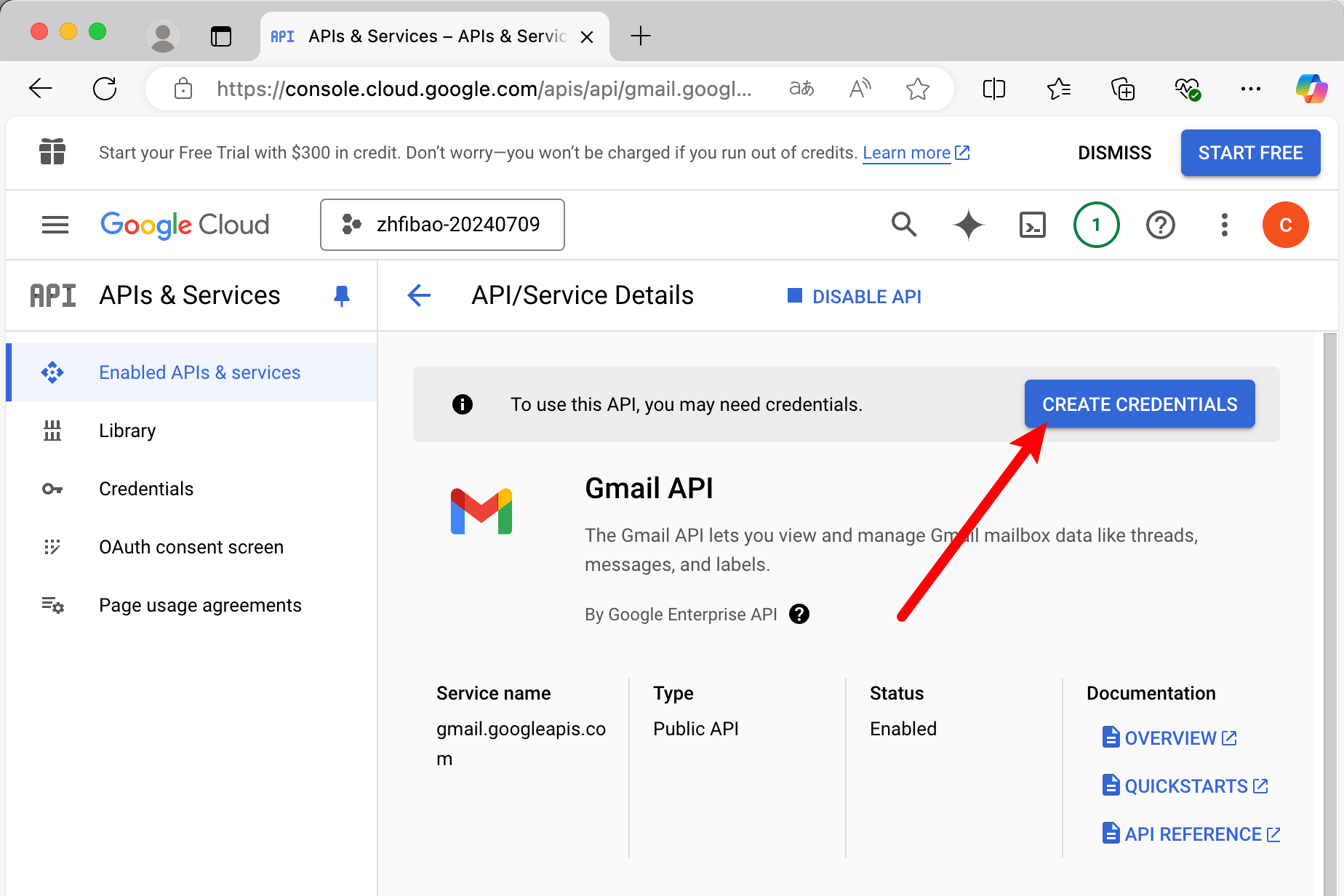Click the Public API type value
The height and width of the screenshot is (896, 1344).
696,729
